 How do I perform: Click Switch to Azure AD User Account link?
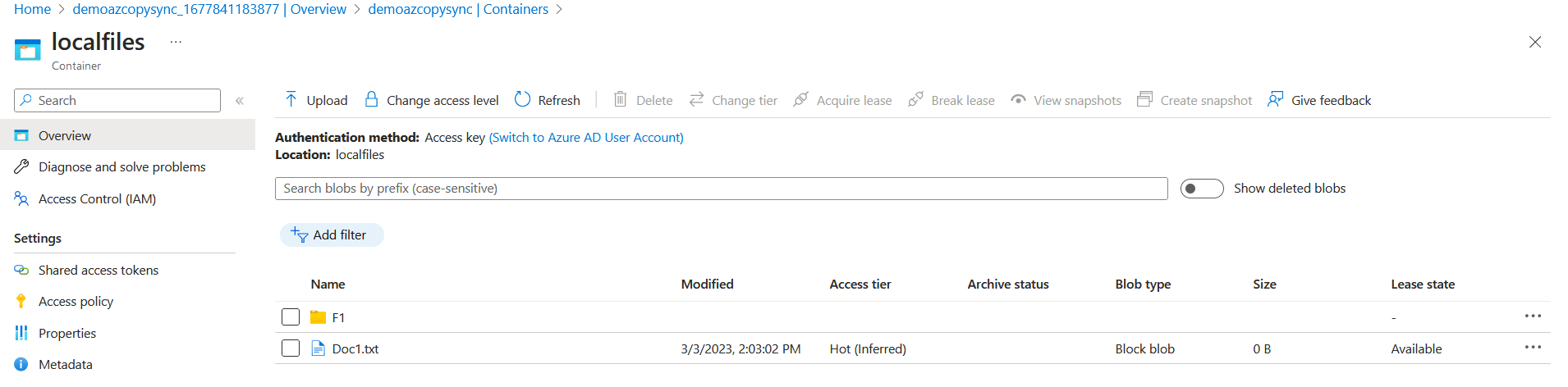click(586, 137)
